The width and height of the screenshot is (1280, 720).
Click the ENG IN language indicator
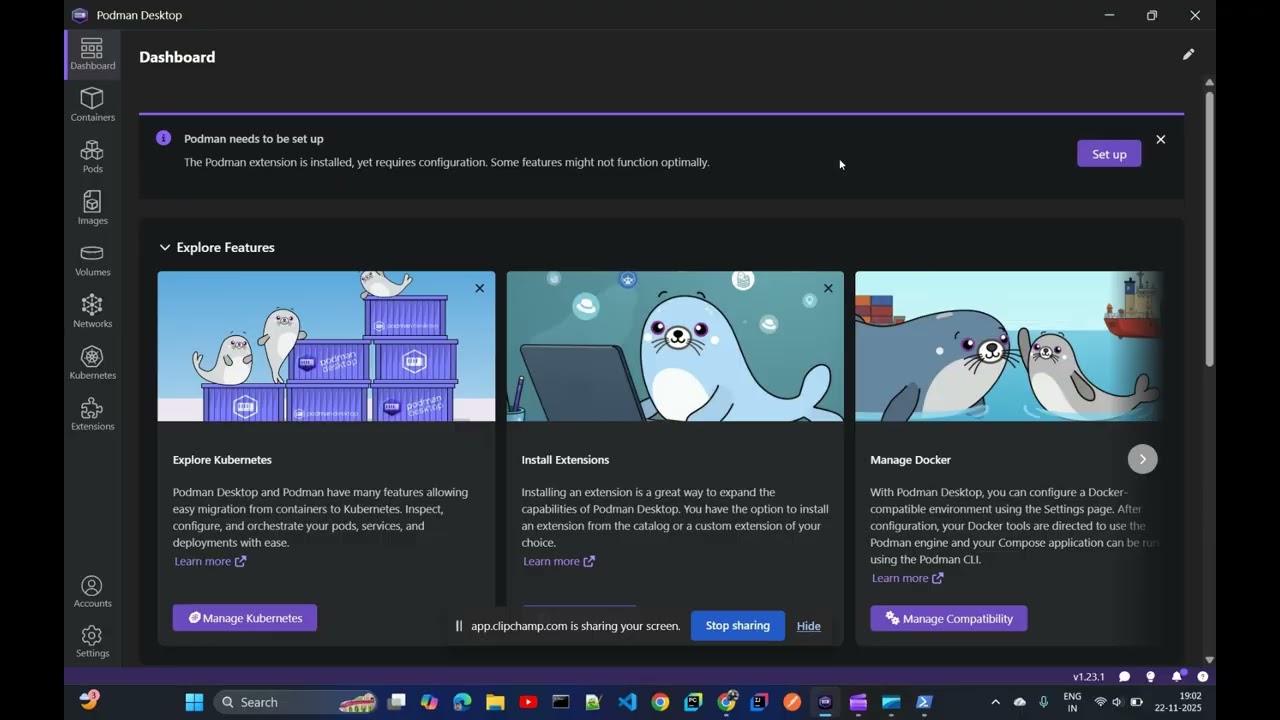tap(1072, 702)
